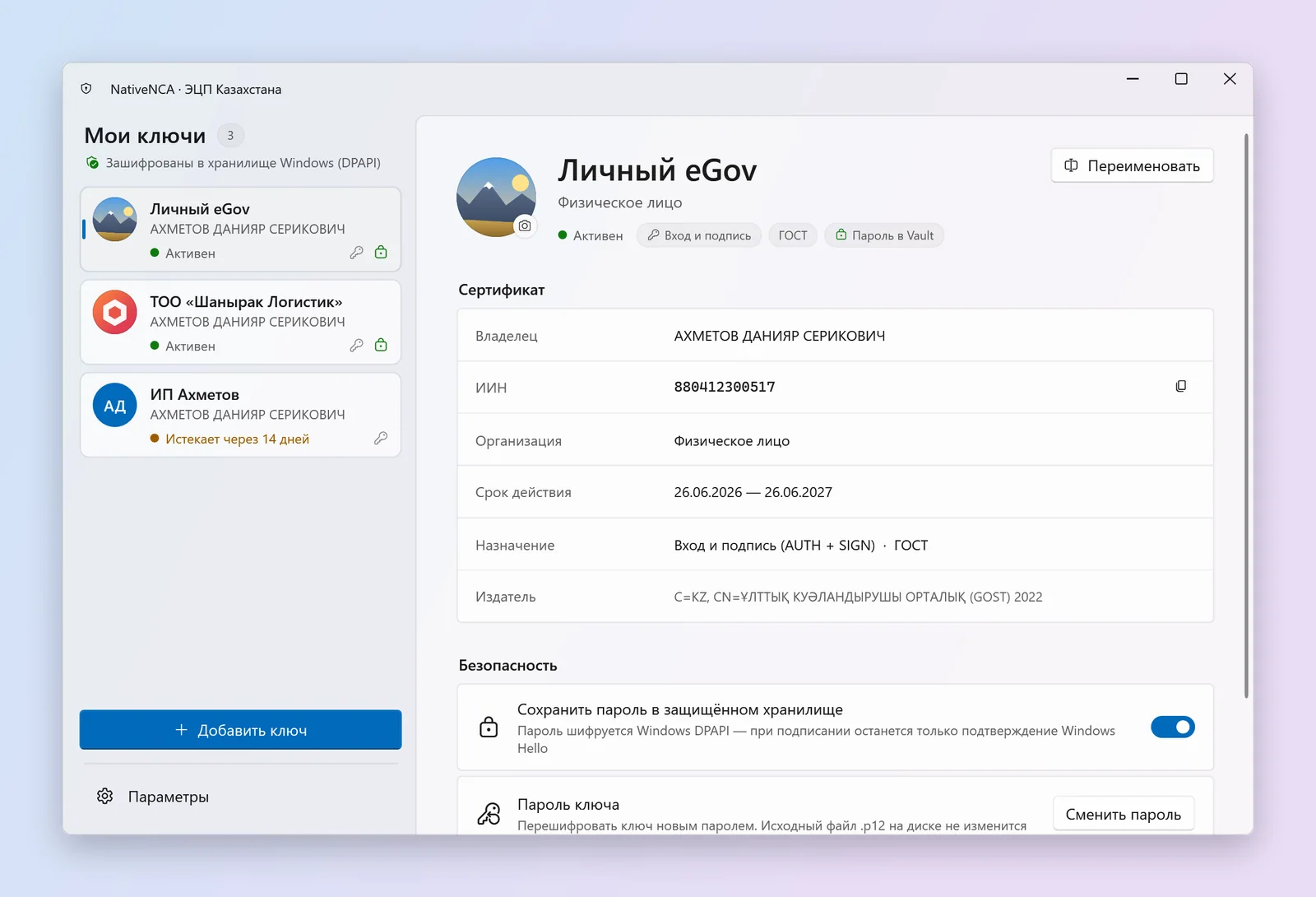Click Физическое лицо value in Организация row

732,441
